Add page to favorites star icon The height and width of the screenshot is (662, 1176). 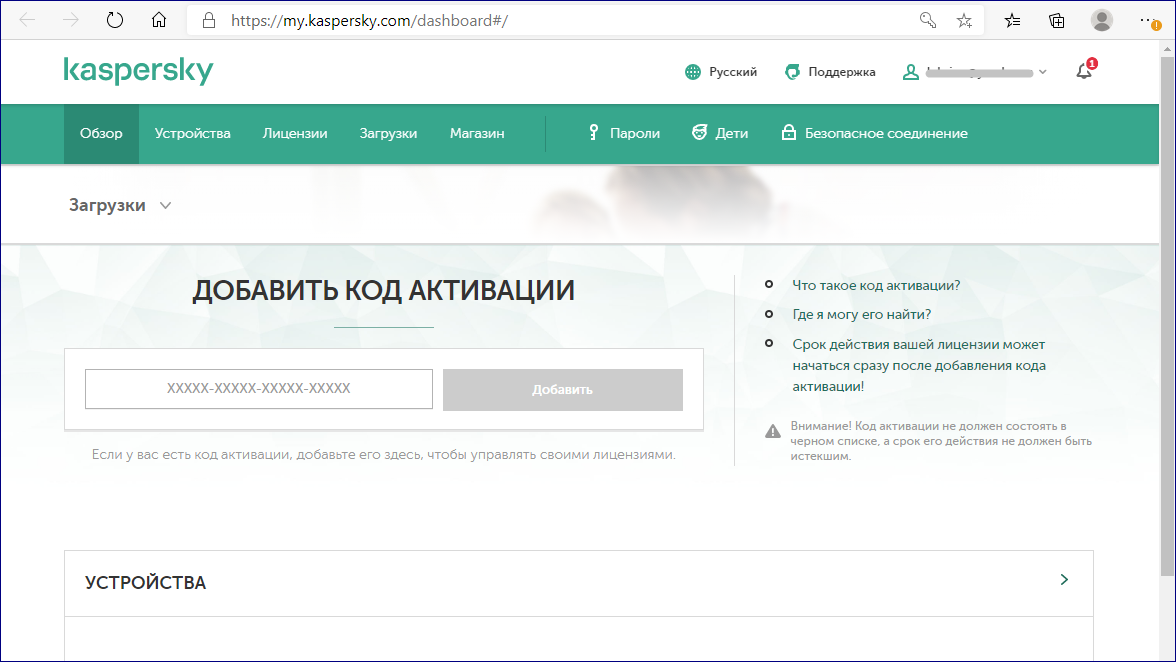point(964,20)
